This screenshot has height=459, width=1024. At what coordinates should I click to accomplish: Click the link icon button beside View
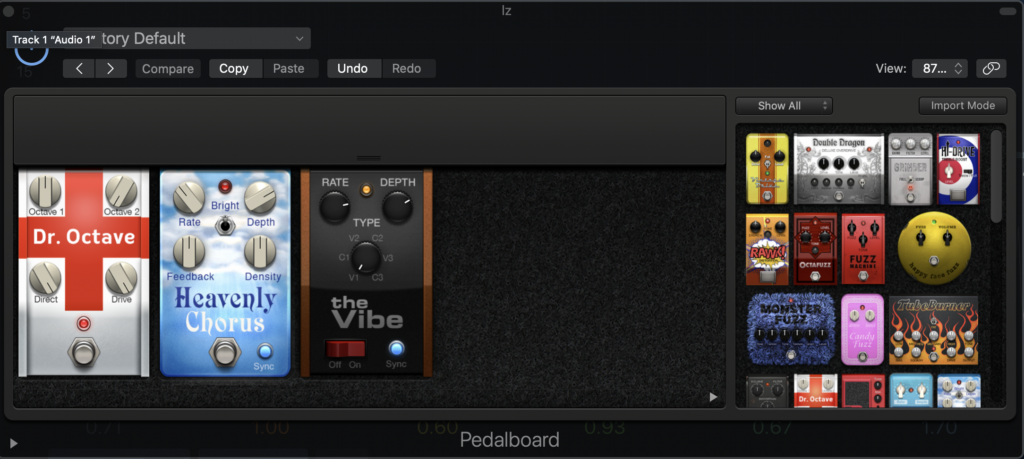pos(991,69)
